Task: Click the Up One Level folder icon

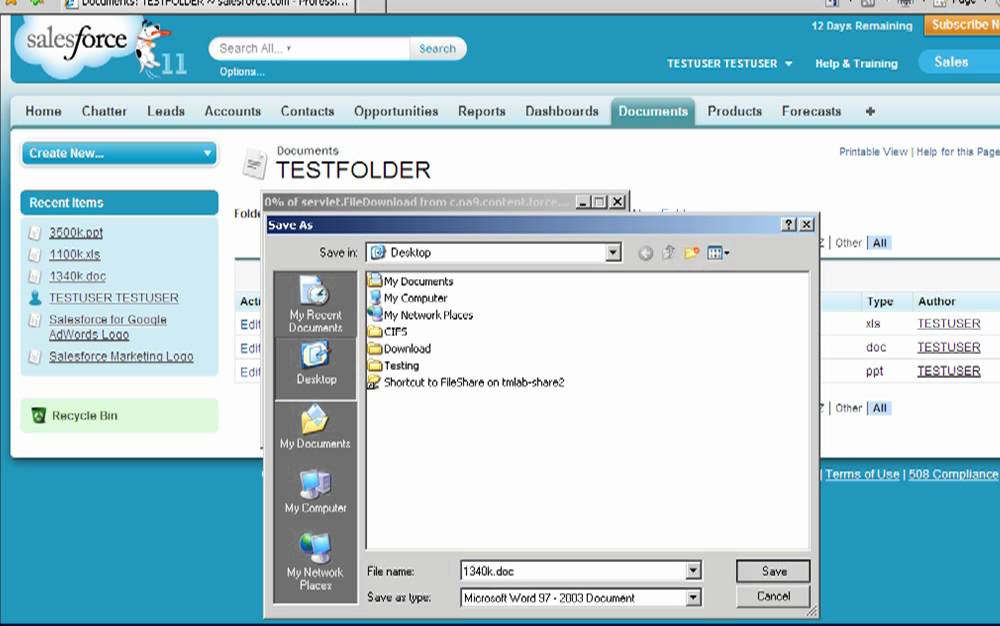Action: pos(668,252)
